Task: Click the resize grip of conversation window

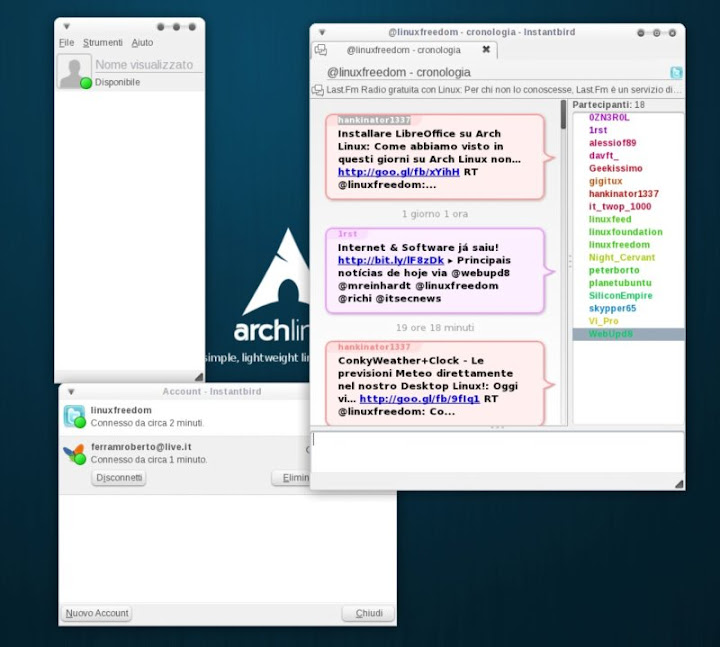Action: 679,484
